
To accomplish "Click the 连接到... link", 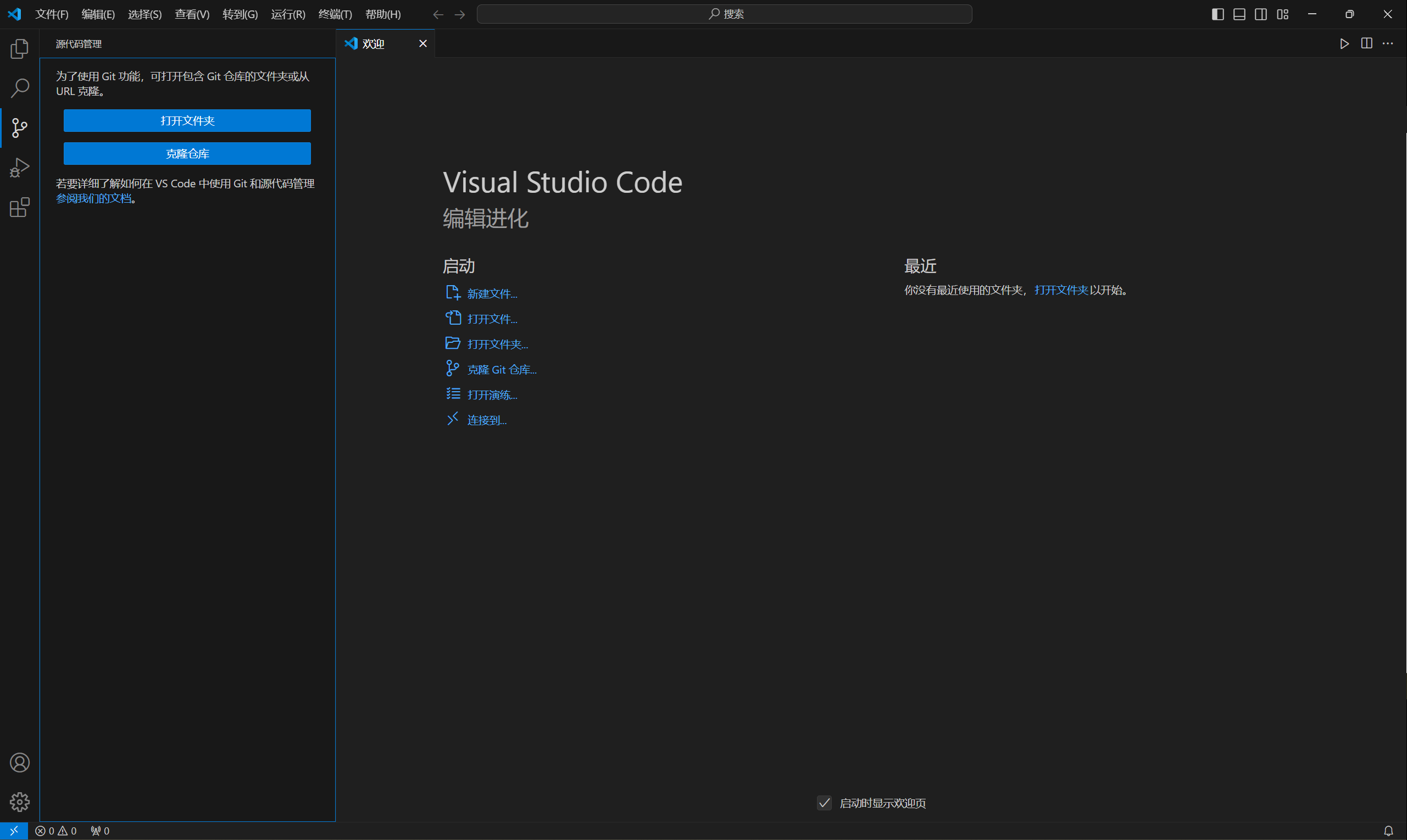I will [x=487, y=420].
